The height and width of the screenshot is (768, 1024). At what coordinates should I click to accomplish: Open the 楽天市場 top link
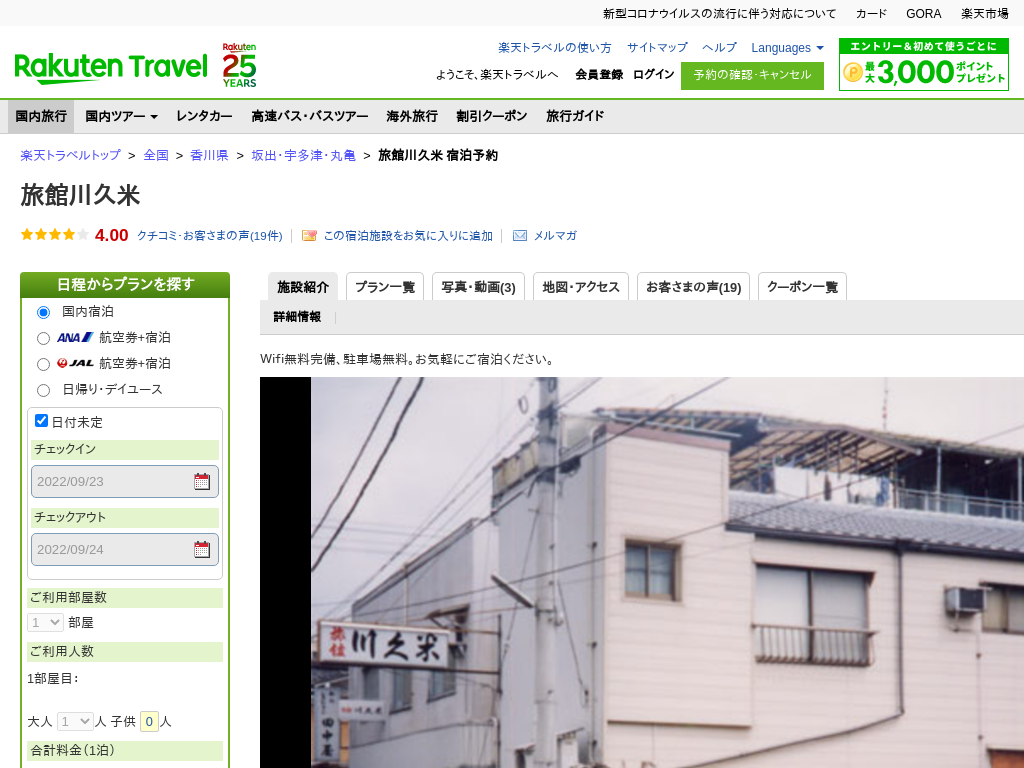985,14
